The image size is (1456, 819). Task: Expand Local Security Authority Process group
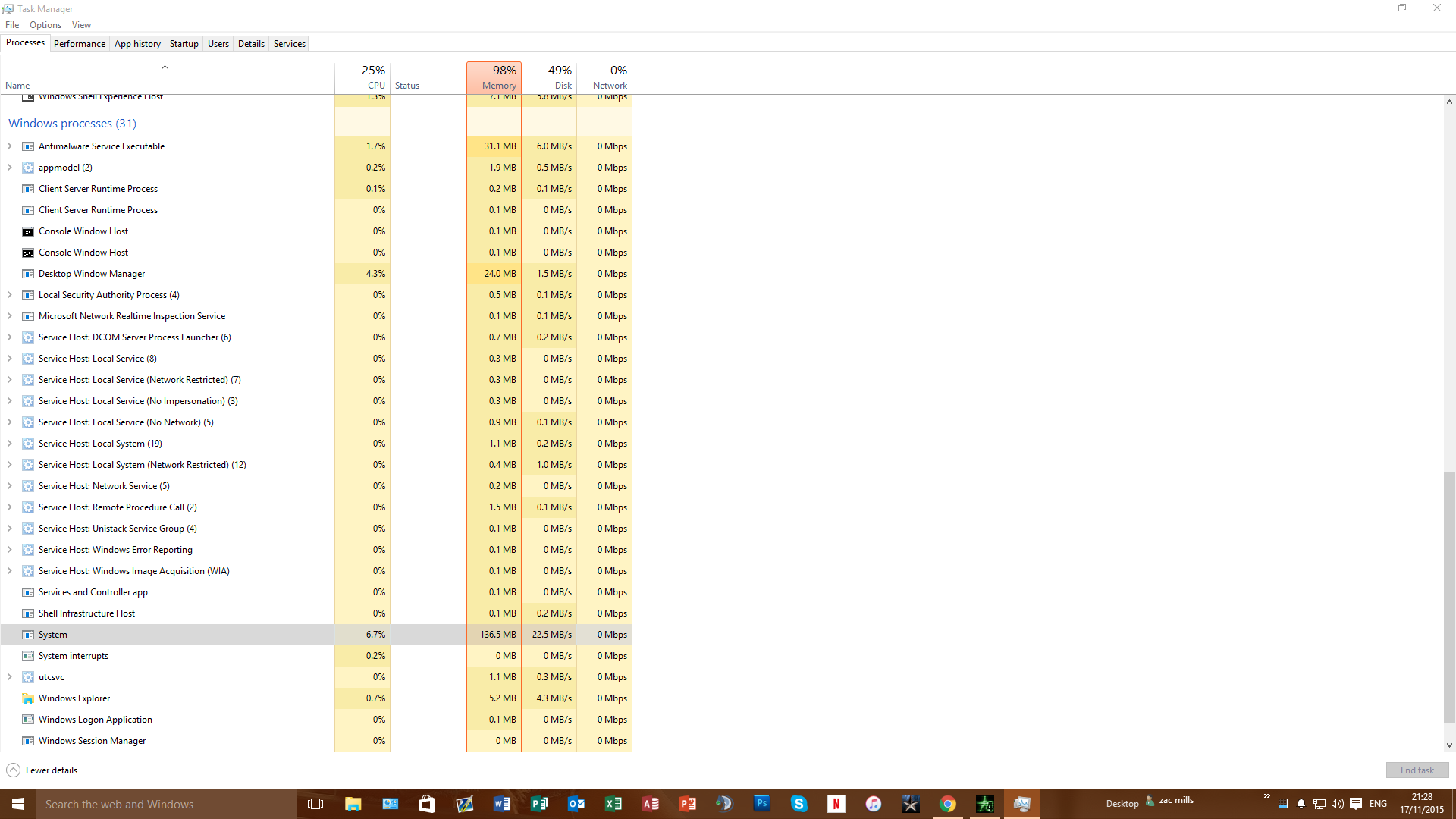9,295
